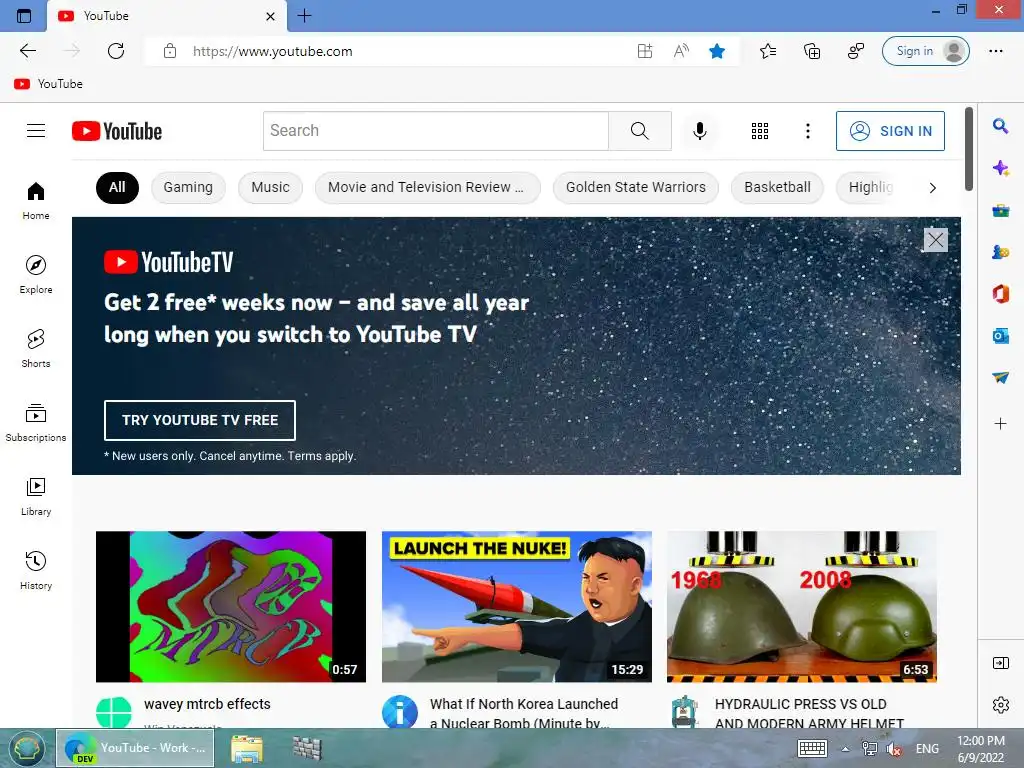Image resolution: width=1024 pixels, height=768 pixels.
Task: Open wavey mtrcb effects video title
Action: pyautogui.click(x=207, y=704)
